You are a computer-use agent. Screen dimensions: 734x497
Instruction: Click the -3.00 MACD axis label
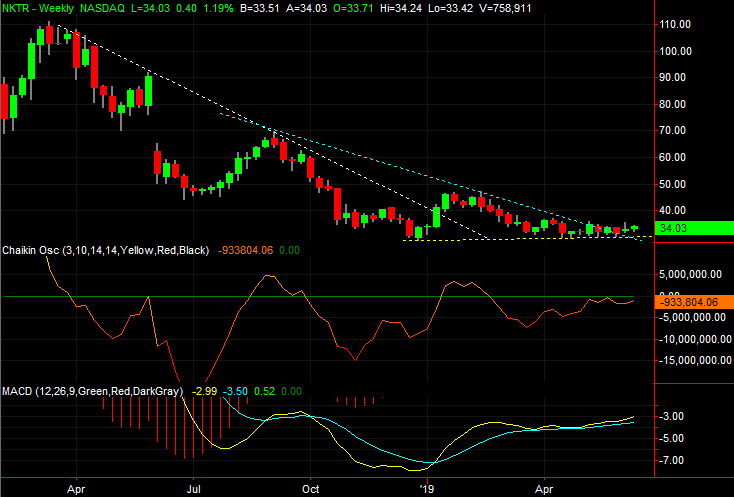671,417
